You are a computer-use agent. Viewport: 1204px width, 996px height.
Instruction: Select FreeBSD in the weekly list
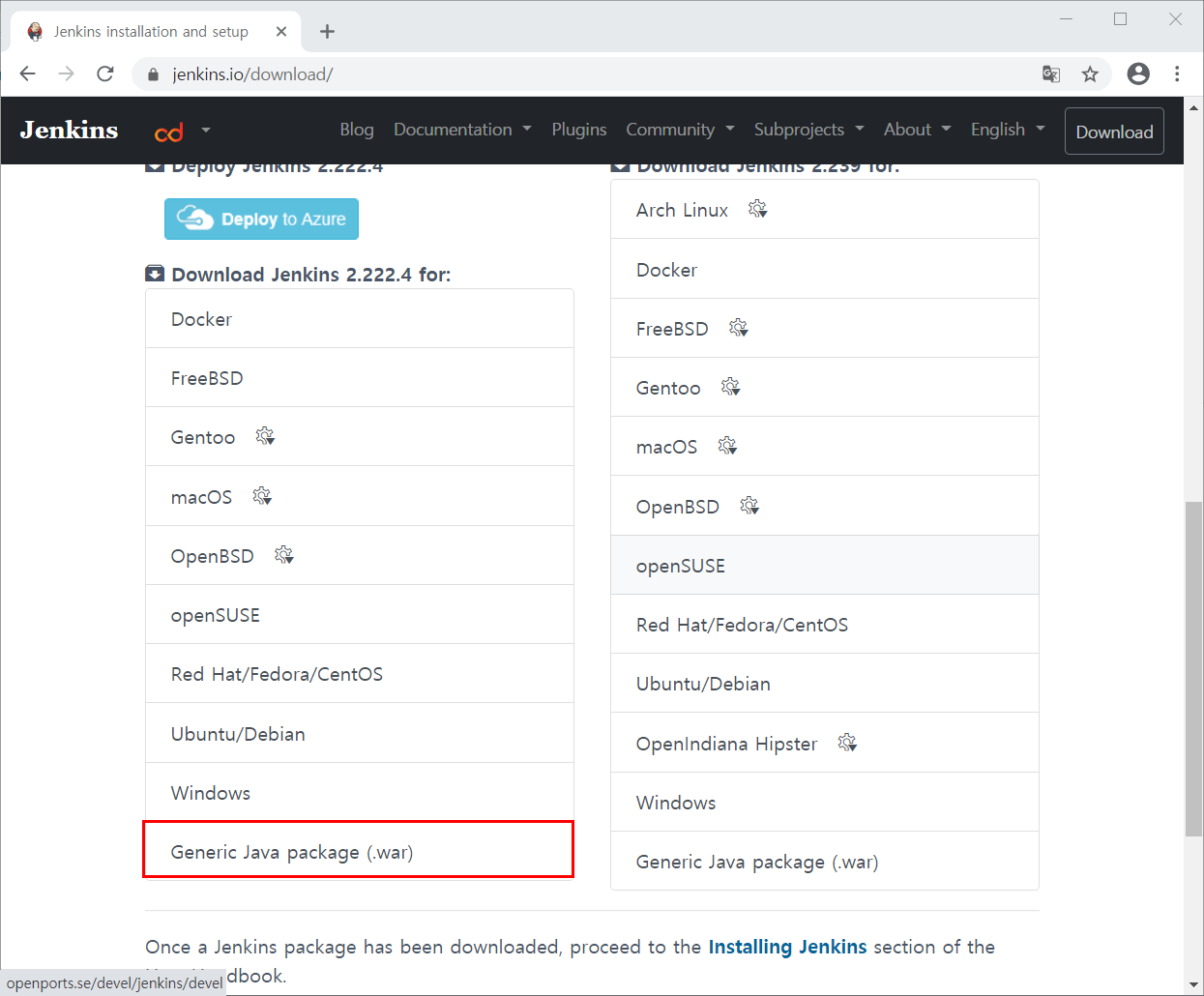825,329
